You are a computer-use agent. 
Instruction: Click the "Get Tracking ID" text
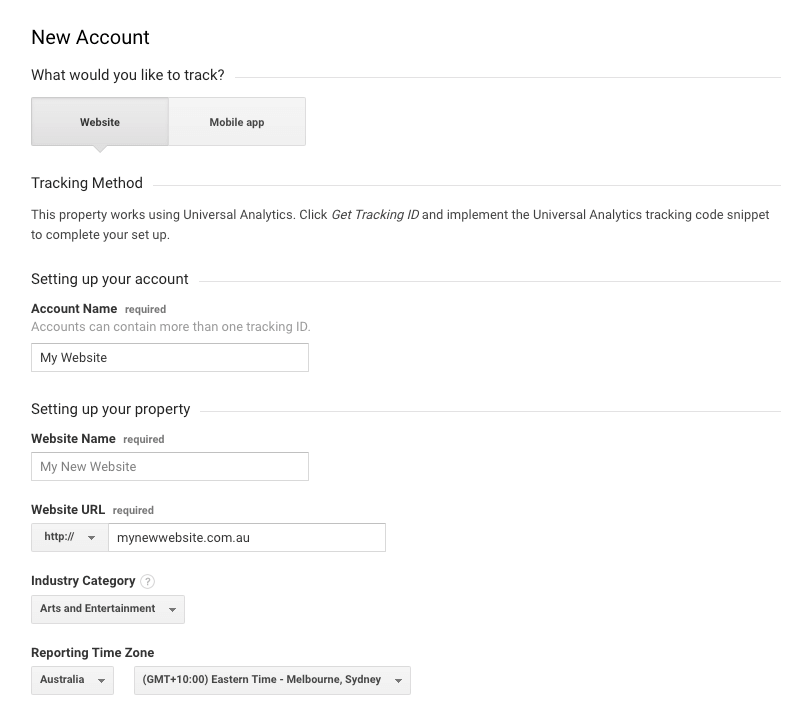point(374,214)
